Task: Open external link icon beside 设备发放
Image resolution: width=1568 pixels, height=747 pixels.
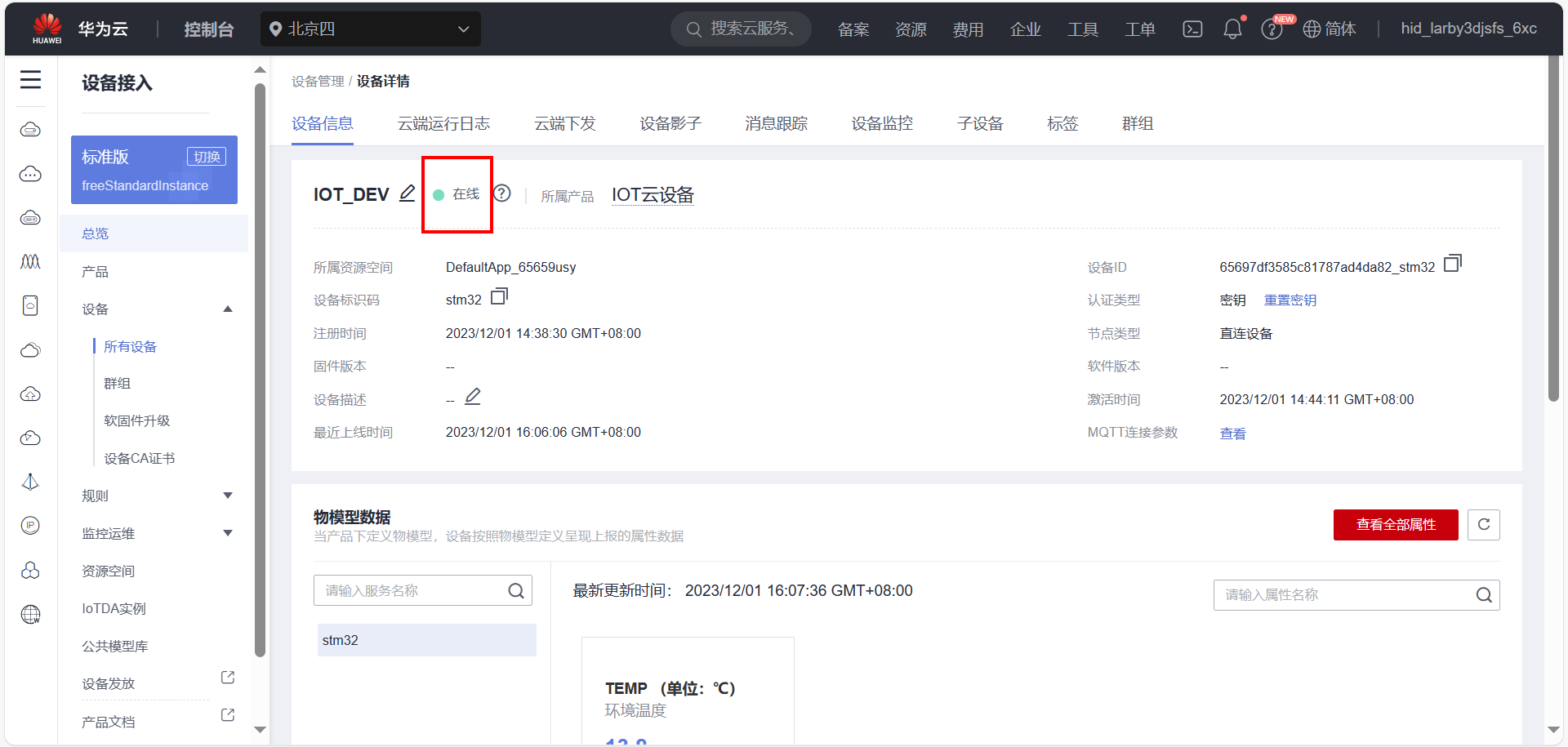Action: [x=228, y=678]
